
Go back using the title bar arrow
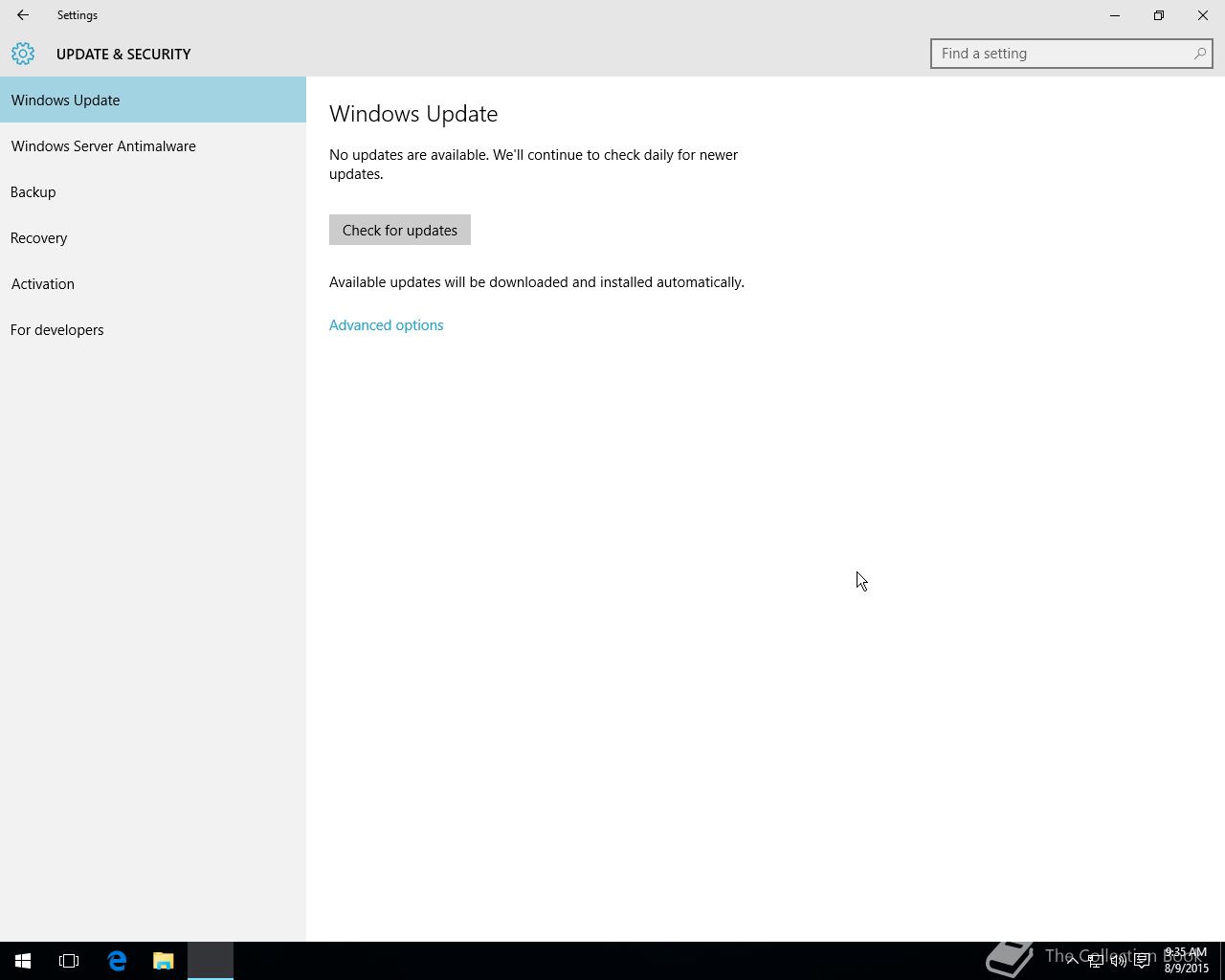(x=22, y=15)
